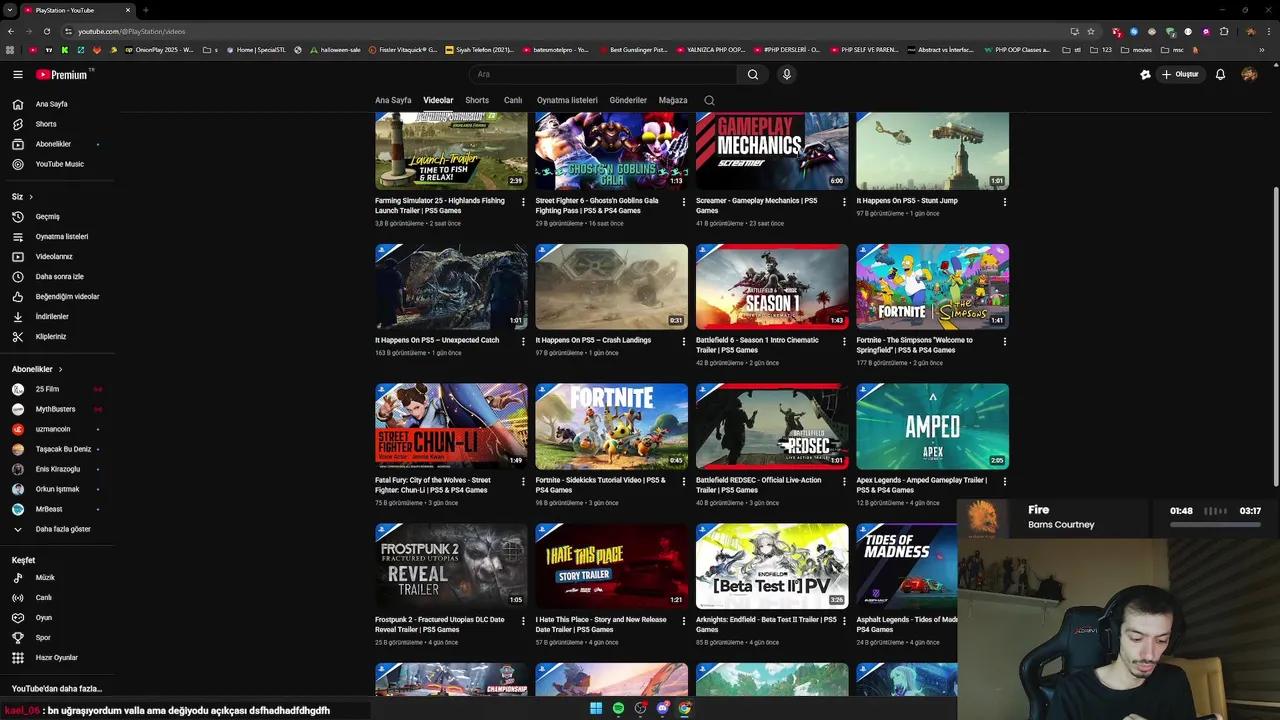Open Hazır Oyunlar in sidebar
The image size is (1280, 720).
pyautogui.click(x=56, y=658)
